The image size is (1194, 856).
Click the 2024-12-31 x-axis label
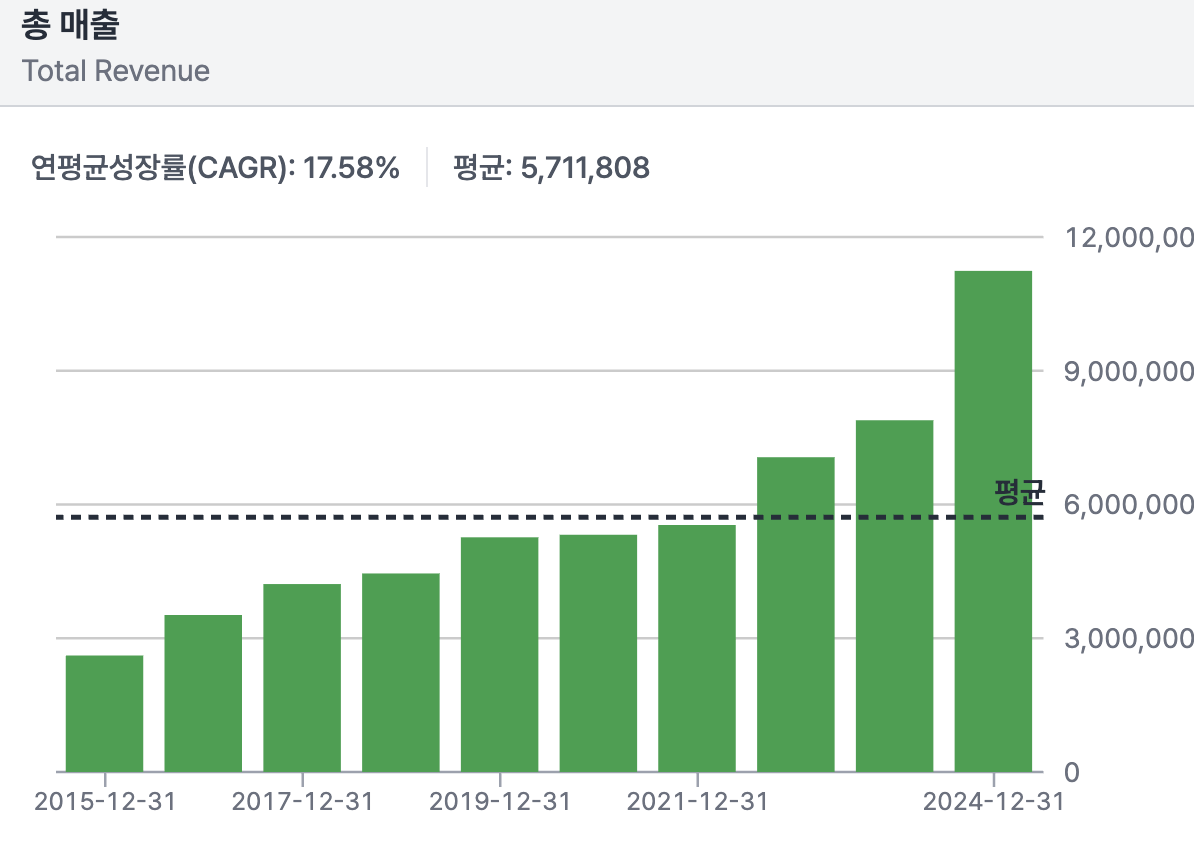click(x=993, y=802)
